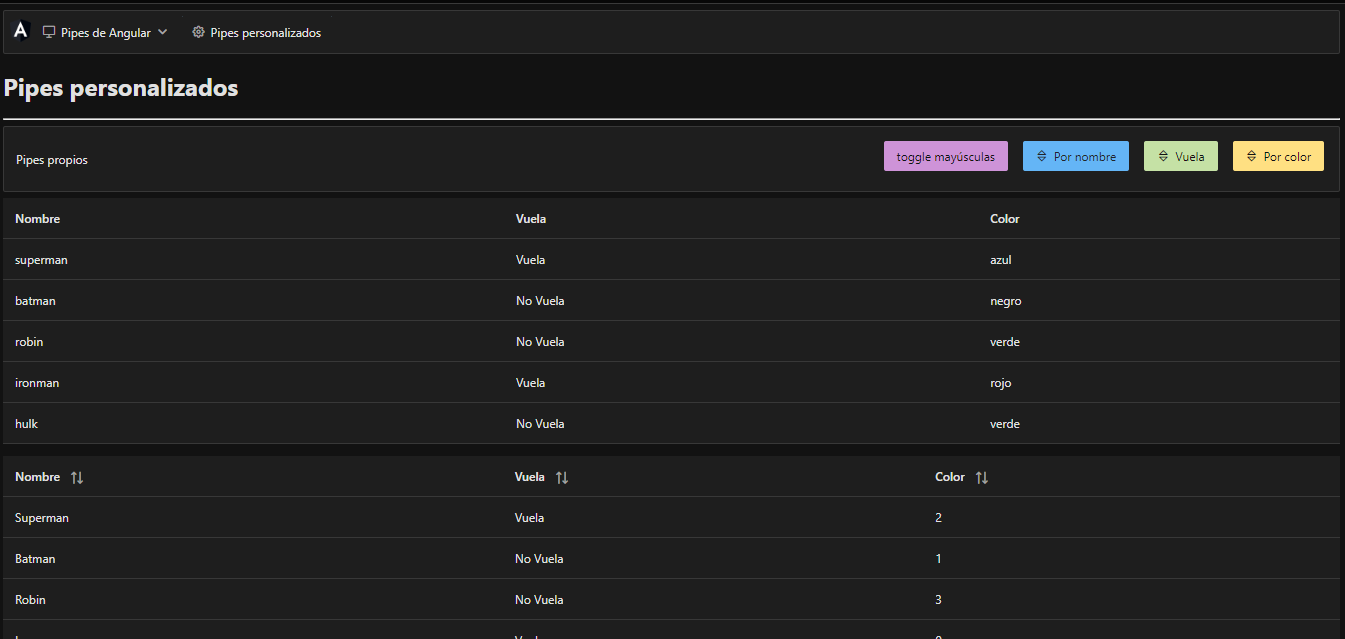Click the green Vuela colored button
The width and height of the screenshot is (1345, 639).
coord(1180,156)
